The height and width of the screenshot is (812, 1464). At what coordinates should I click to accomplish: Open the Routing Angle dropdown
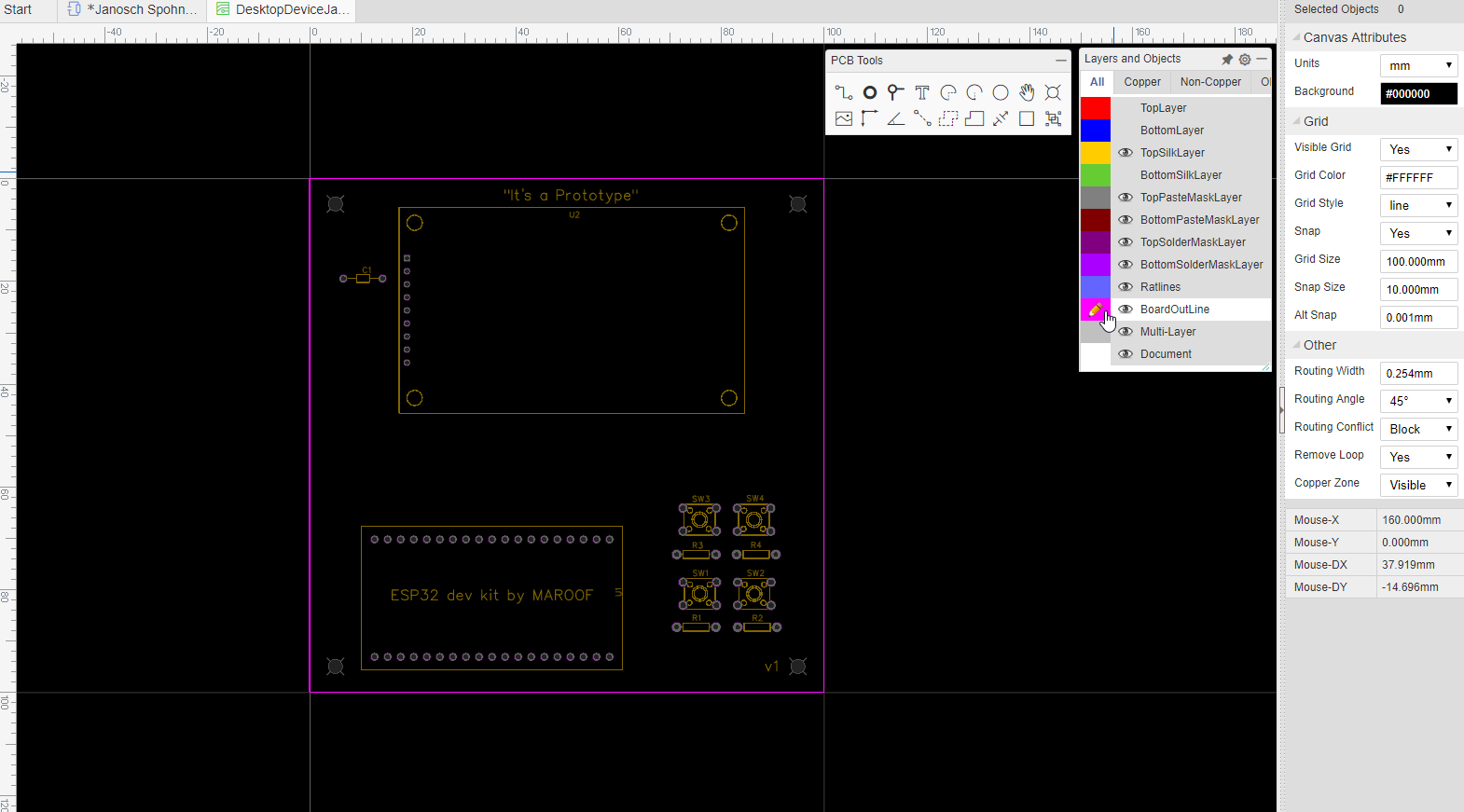point(1418,401)
